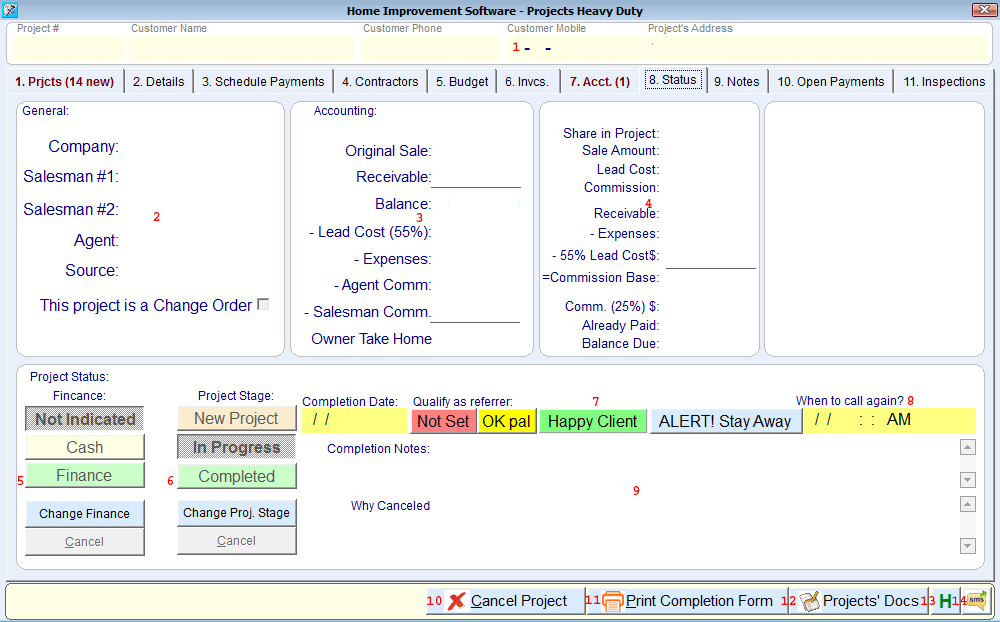Click the Customer Name field
The width and height of the screenshot is (1000, 622).
[241, 48]
